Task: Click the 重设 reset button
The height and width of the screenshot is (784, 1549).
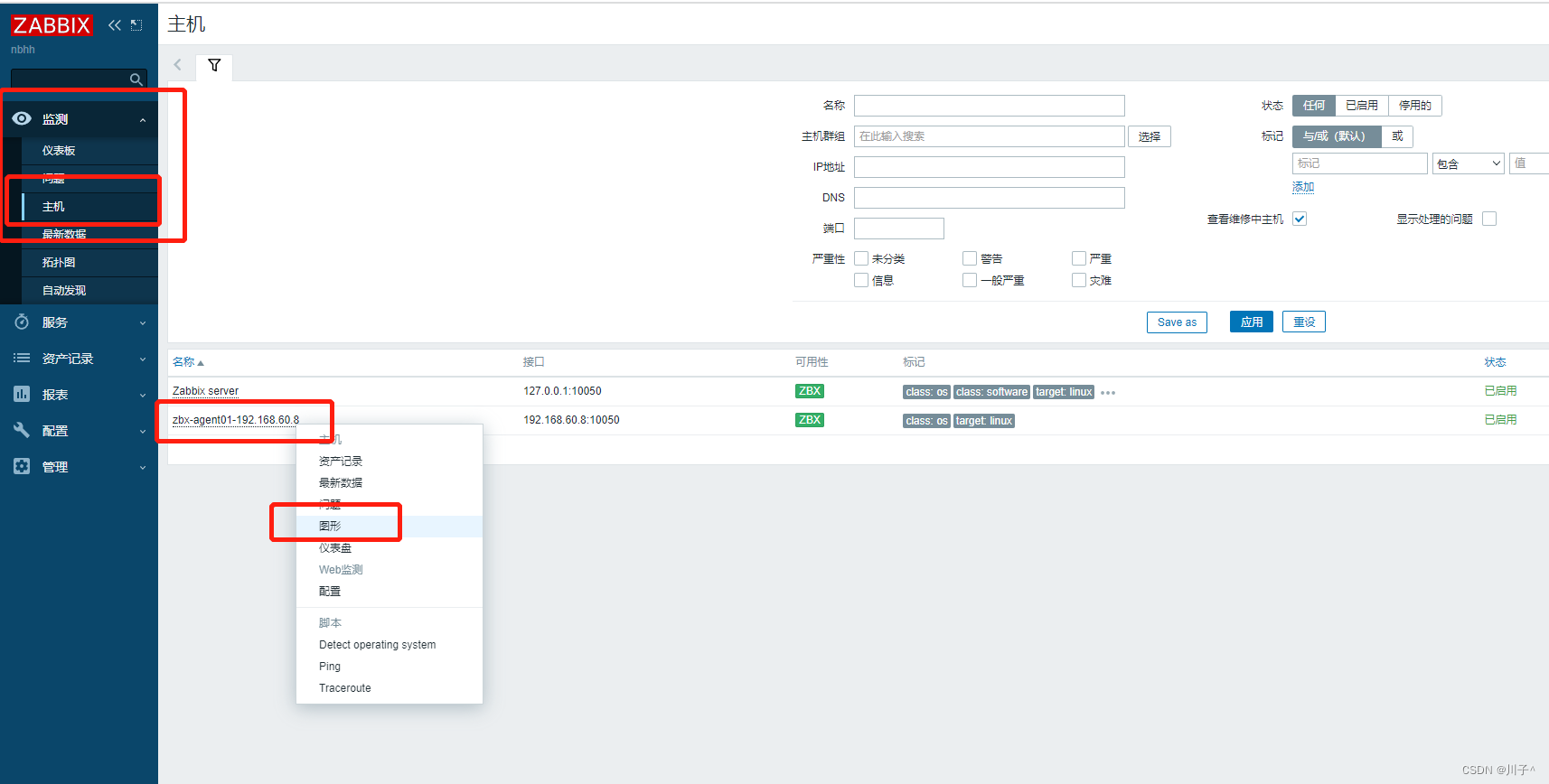Action: pos(1304,322)
